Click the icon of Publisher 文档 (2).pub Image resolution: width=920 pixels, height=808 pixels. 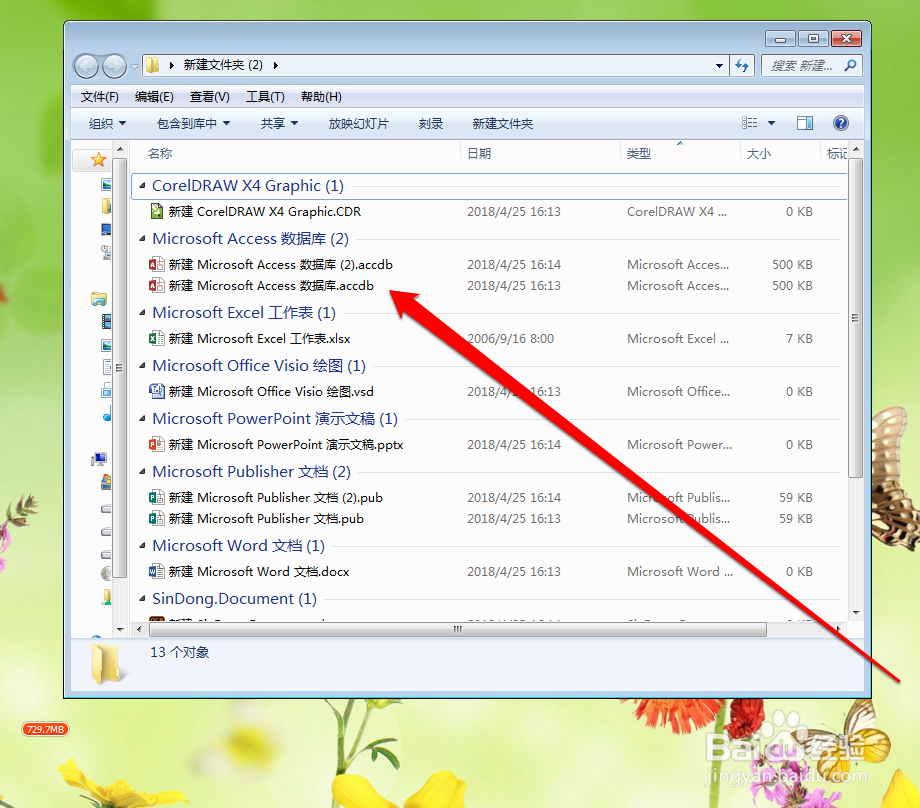pyautogui.click(x=157, y=498)
